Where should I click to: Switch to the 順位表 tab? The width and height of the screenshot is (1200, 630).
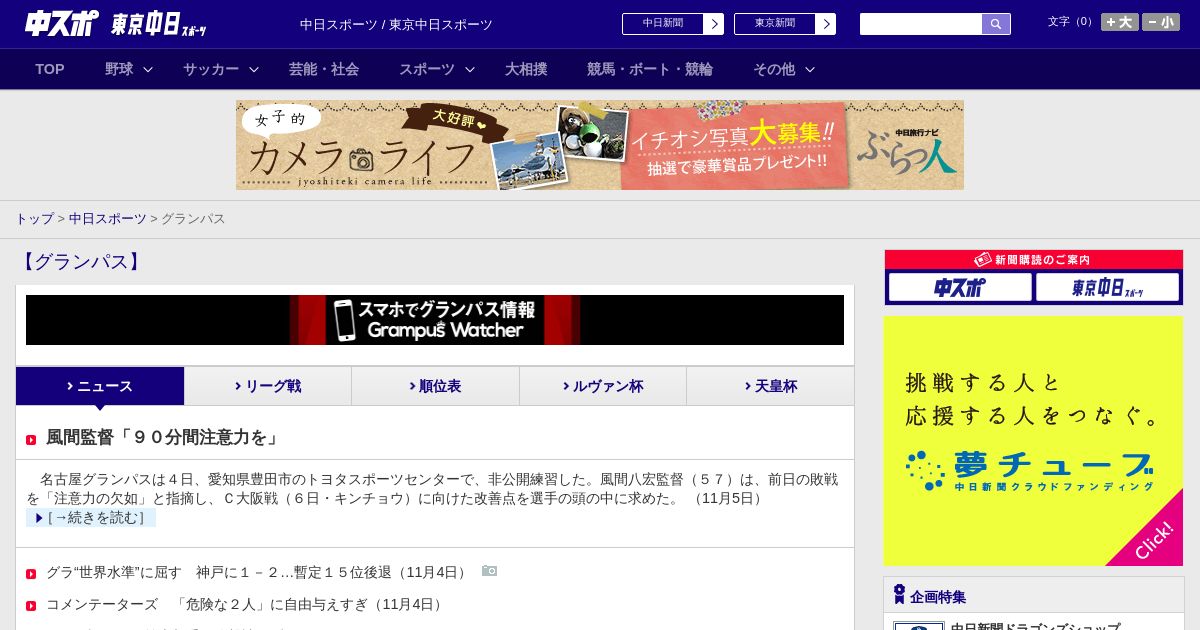tap(435, 386)
